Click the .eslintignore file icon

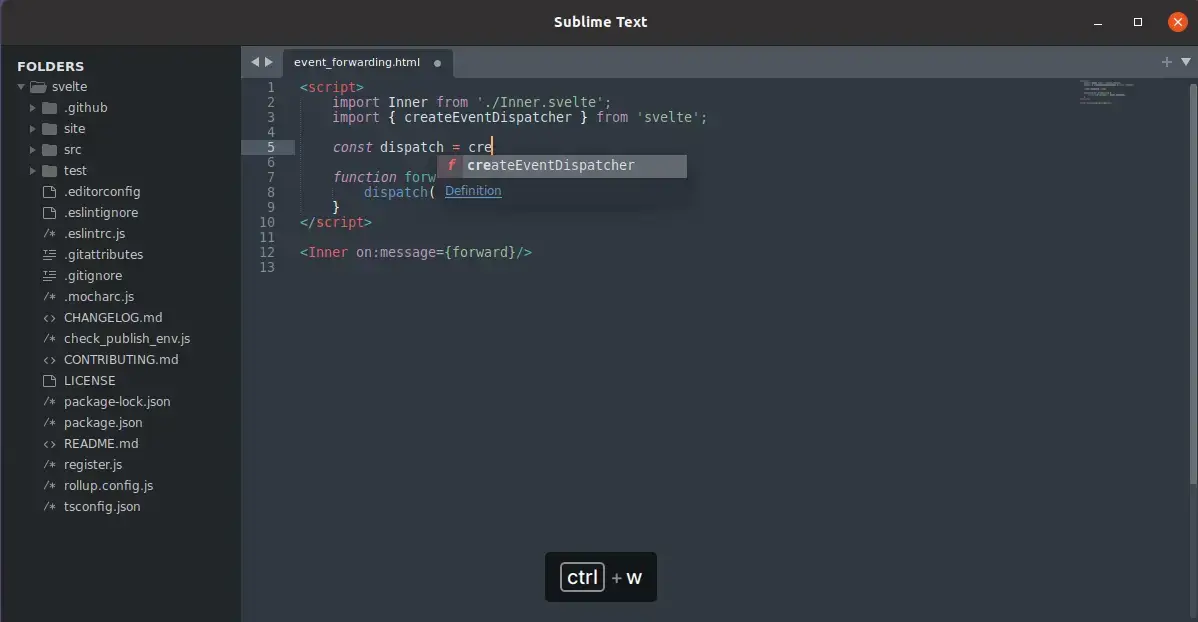tap(50, 213)
